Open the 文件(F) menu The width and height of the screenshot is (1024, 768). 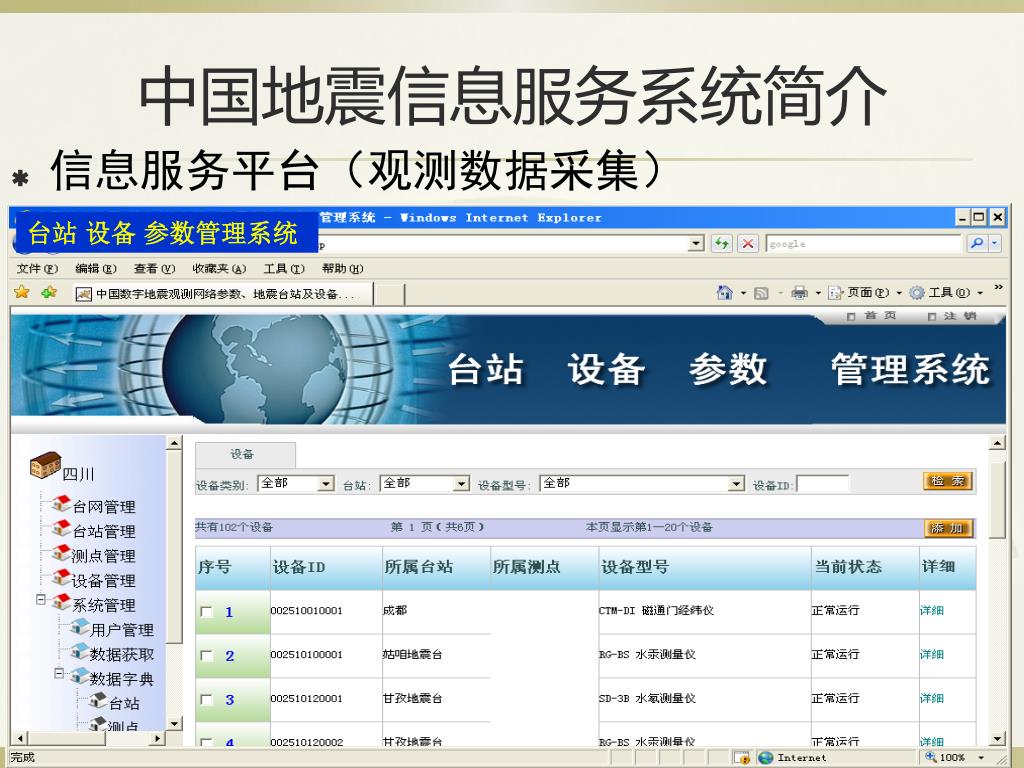(x=37, y=268)
